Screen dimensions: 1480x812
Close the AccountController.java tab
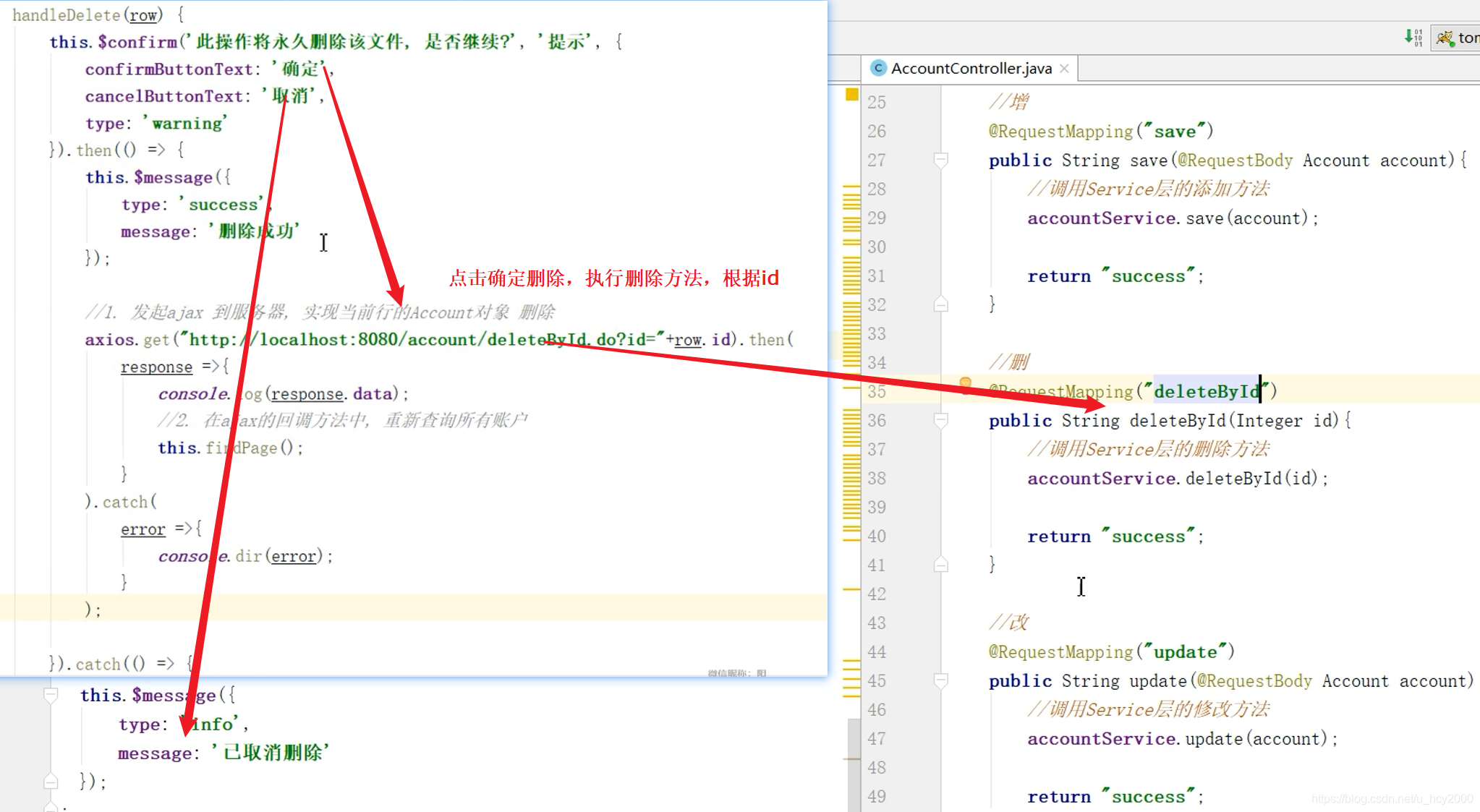click(1064, 68)
